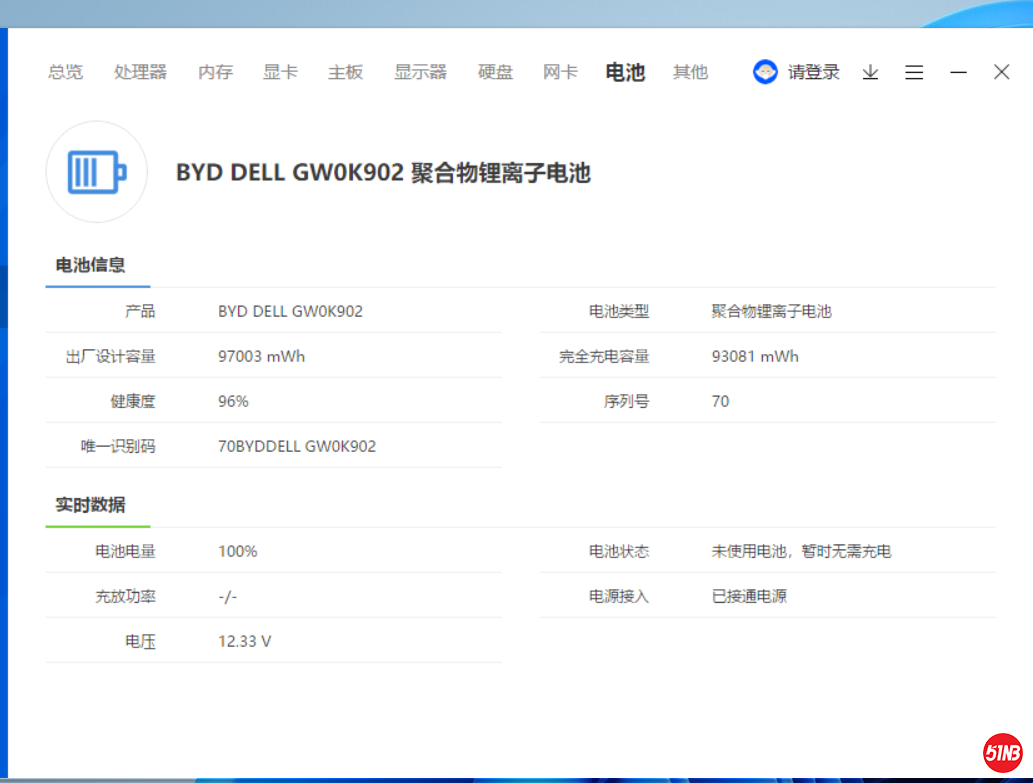Click the blue battery icon
1033x783 pixels.
pos(97,172)
